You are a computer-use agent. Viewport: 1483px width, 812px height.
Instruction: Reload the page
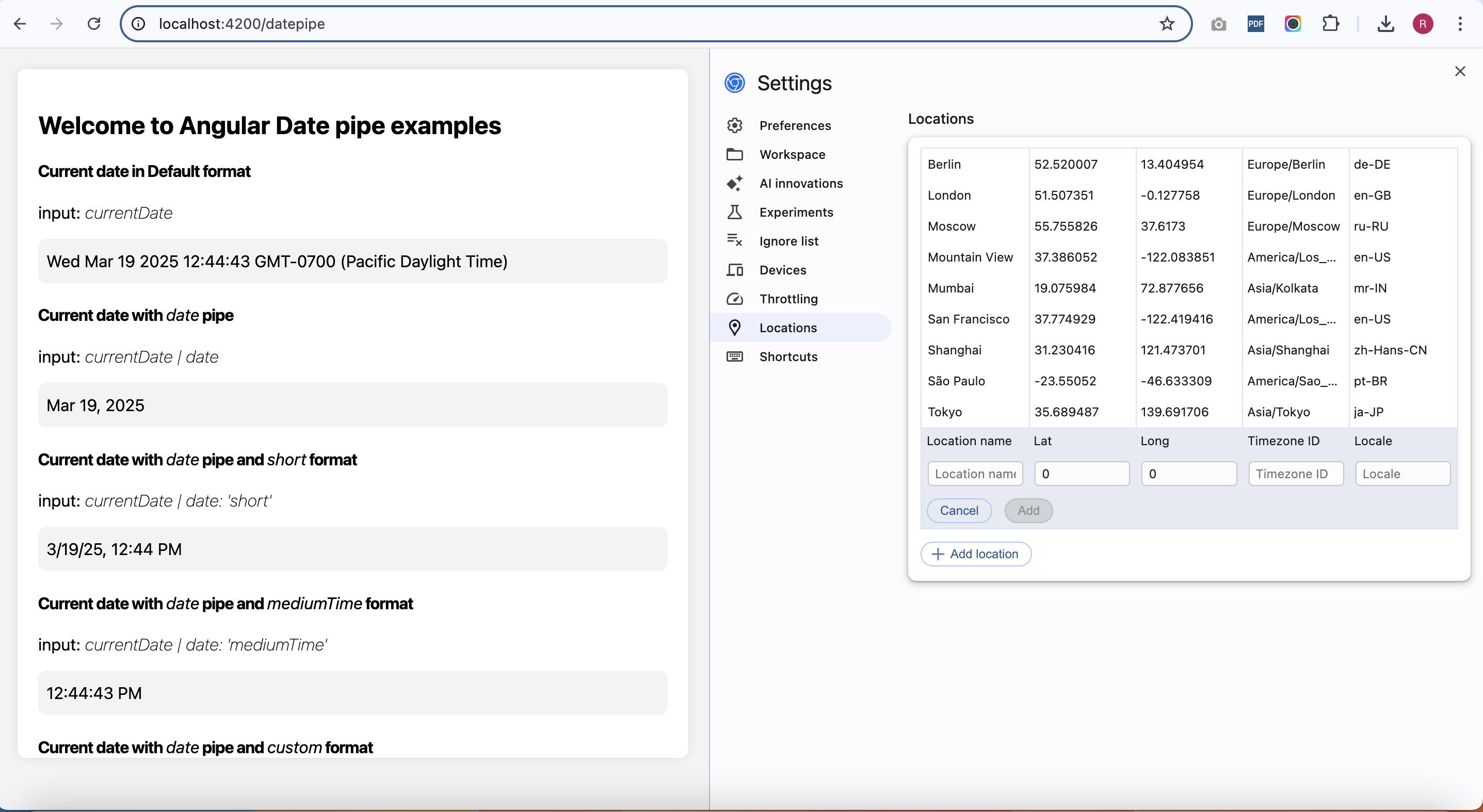pos(94,24)
